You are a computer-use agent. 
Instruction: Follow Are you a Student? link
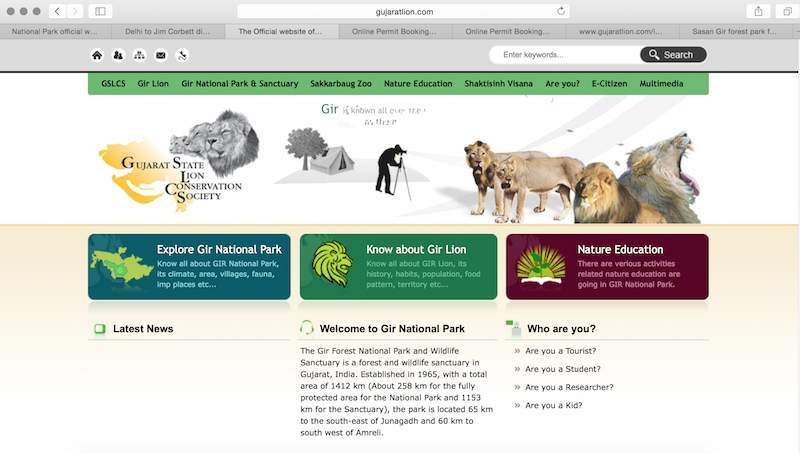[563, 369]
